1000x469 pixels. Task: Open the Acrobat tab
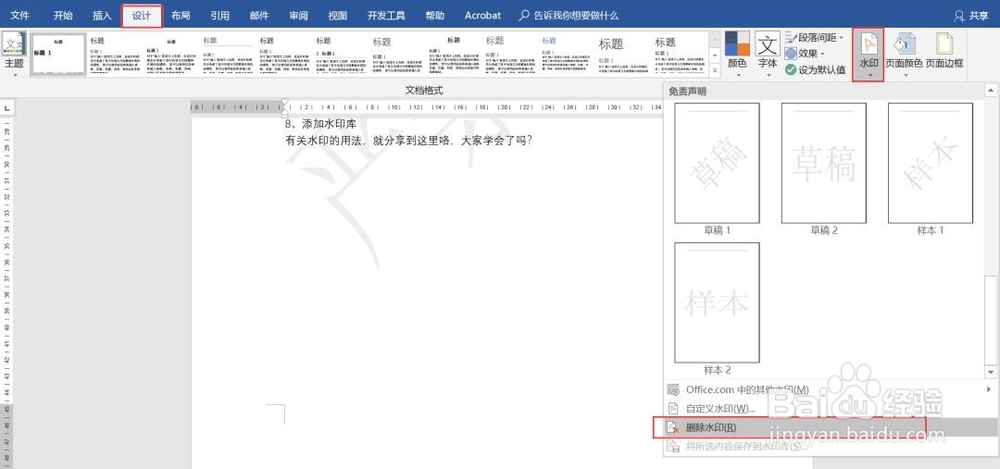483,15
